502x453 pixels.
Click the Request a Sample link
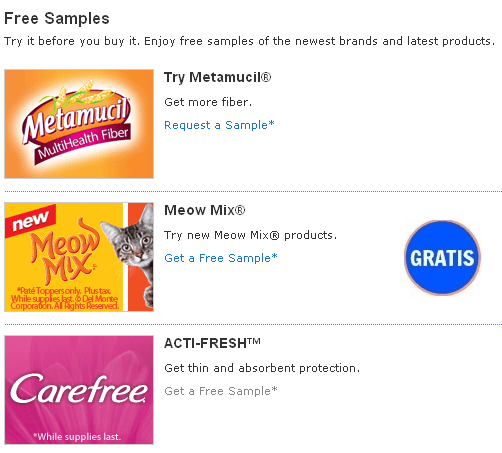(219, 125)
